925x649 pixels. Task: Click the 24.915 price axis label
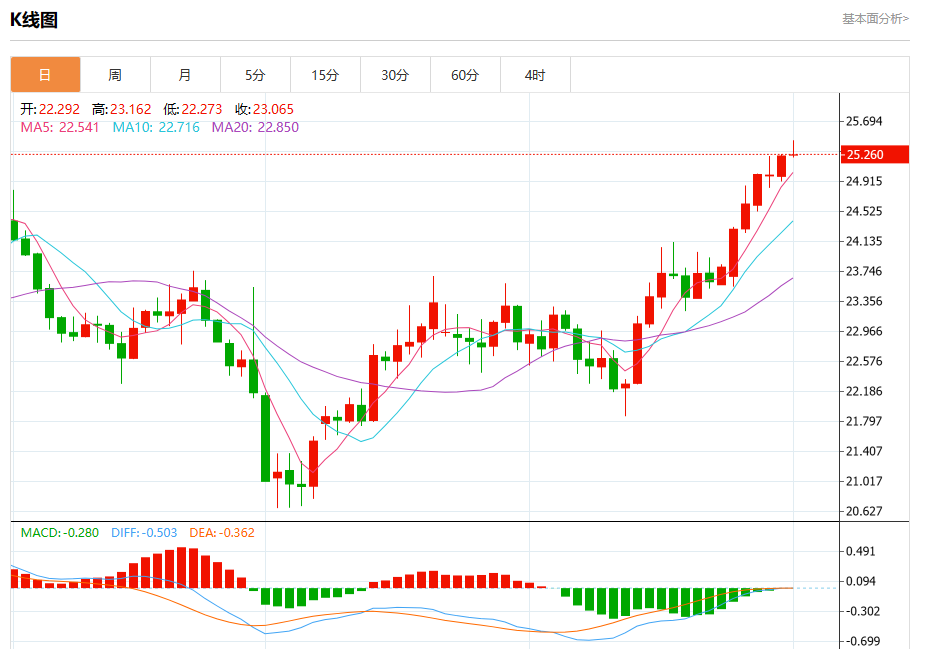click(864, 181)
